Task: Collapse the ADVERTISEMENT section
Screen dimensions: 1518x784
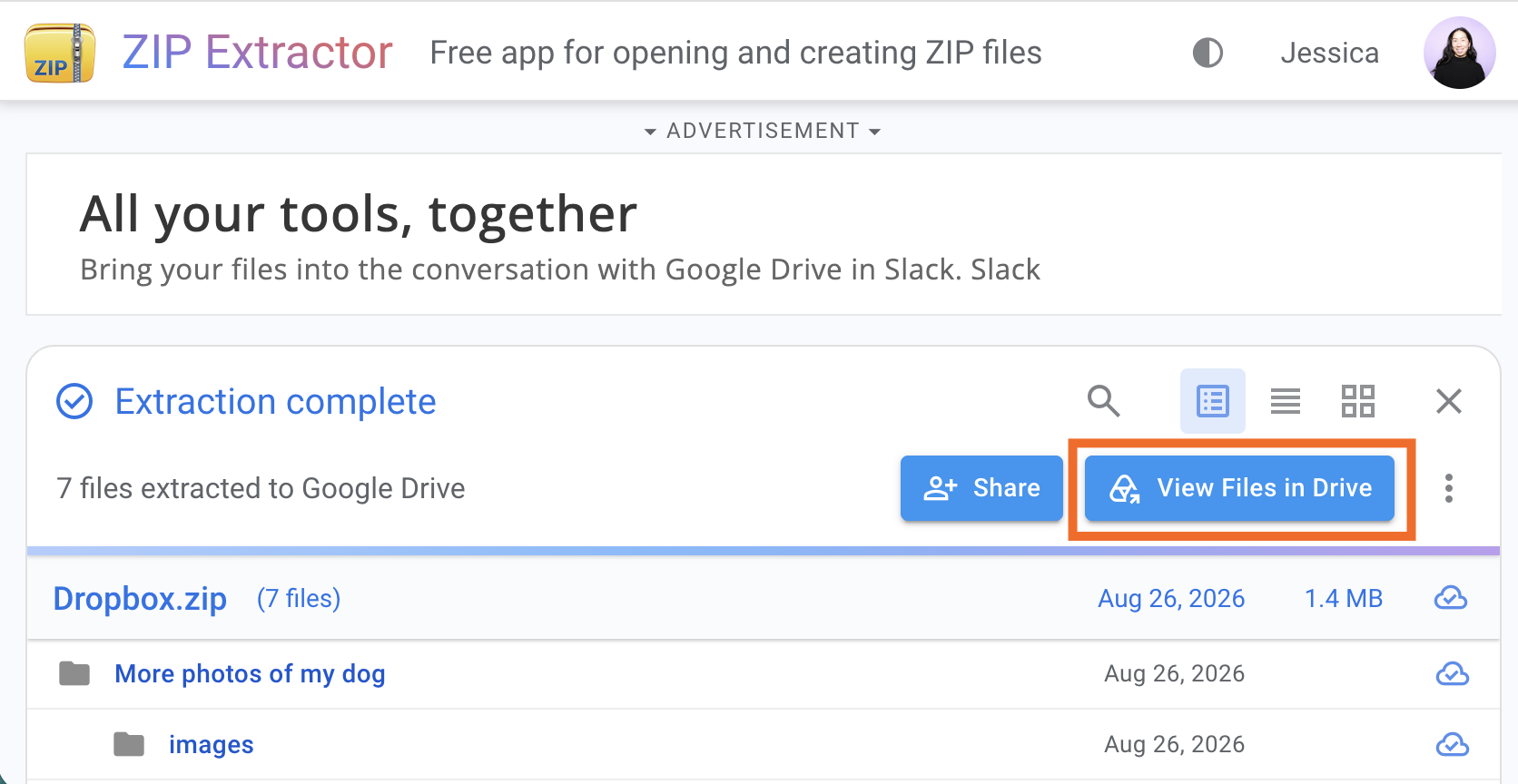Action: (763, 131)
